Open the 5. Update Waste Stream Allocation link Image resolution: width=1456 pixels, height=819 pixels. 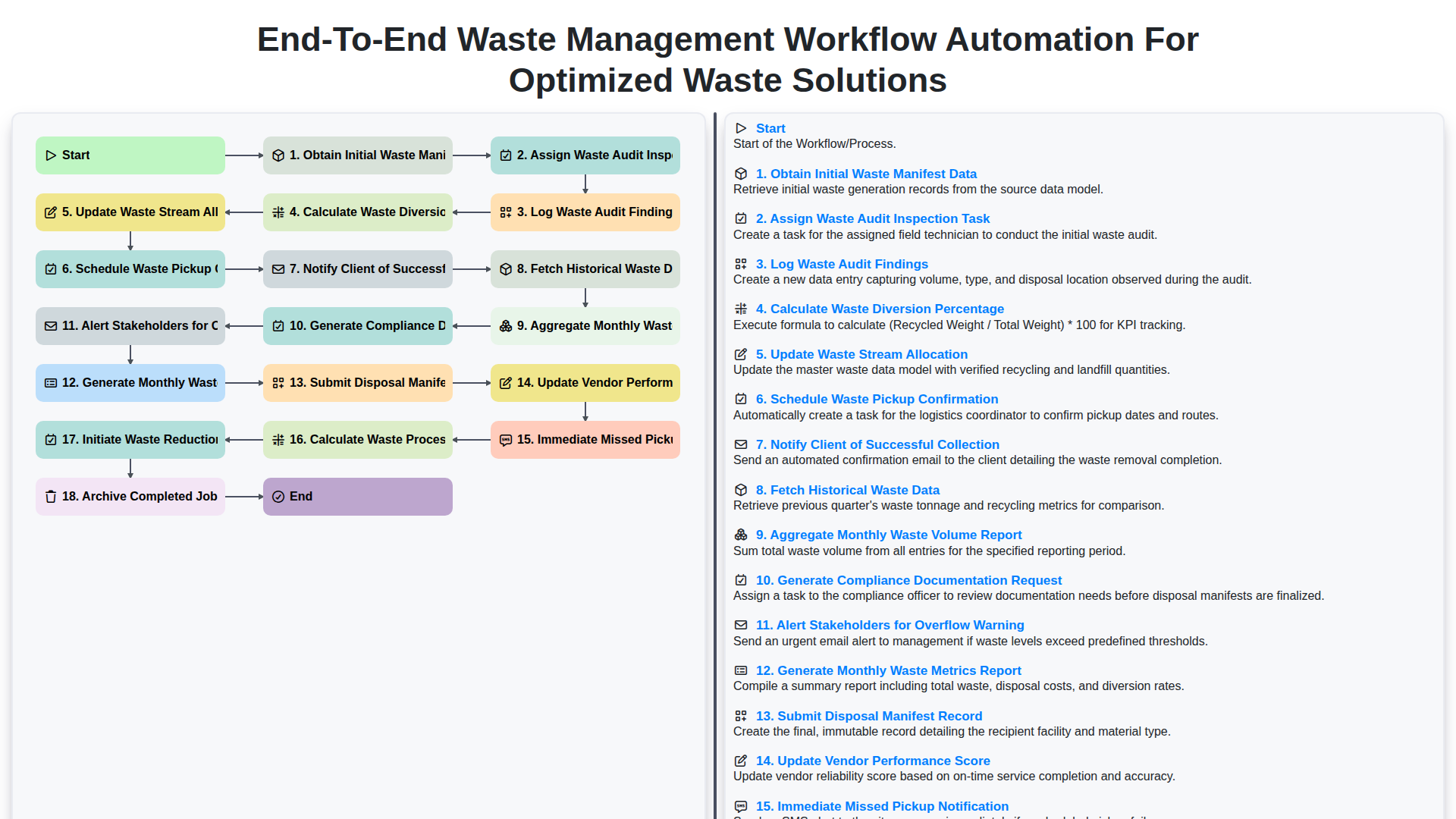(861, 354)
